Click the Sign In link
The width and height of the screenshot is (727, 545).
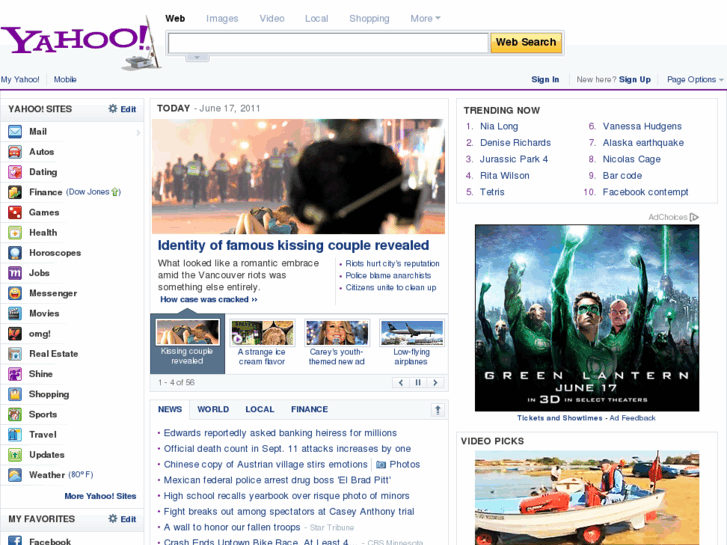545,79
